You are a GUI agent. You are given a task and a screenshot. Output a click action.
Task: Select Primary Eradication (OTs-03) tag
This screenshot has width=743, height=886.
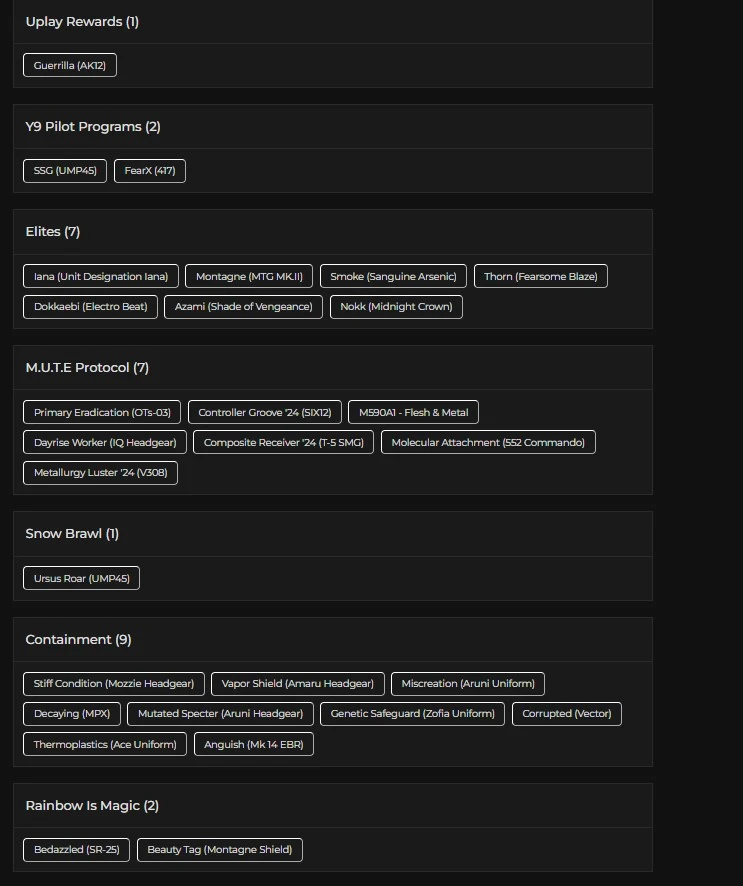pos(102,412)
